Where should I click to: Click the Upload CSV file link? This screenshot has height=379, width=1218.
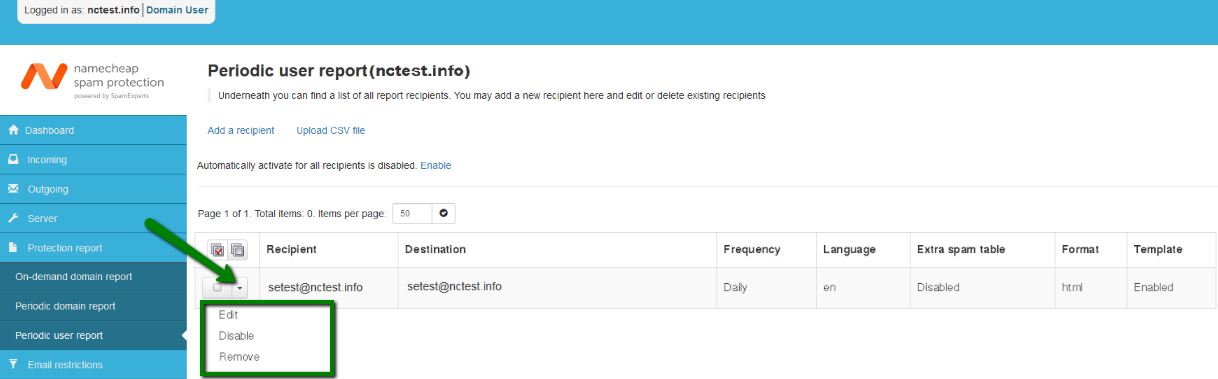click(331, 131)
